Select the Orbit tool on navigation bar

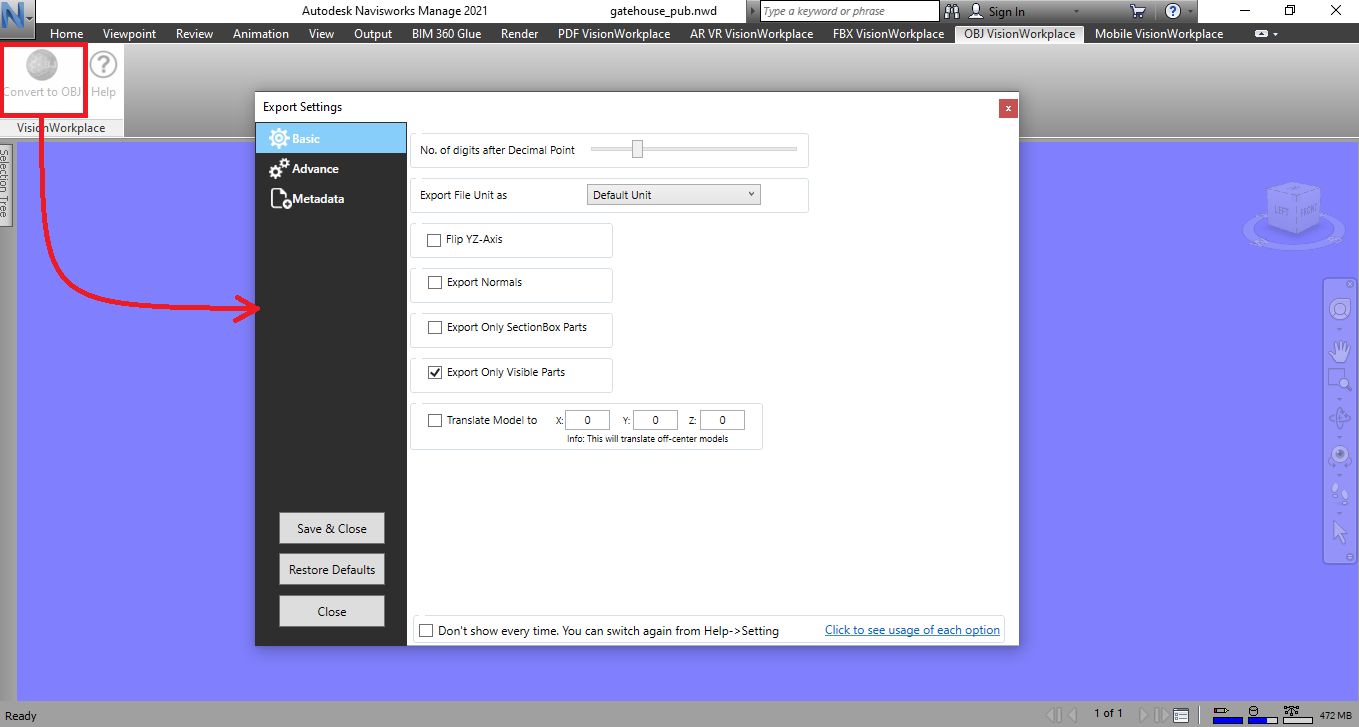tap(1340, 420)
